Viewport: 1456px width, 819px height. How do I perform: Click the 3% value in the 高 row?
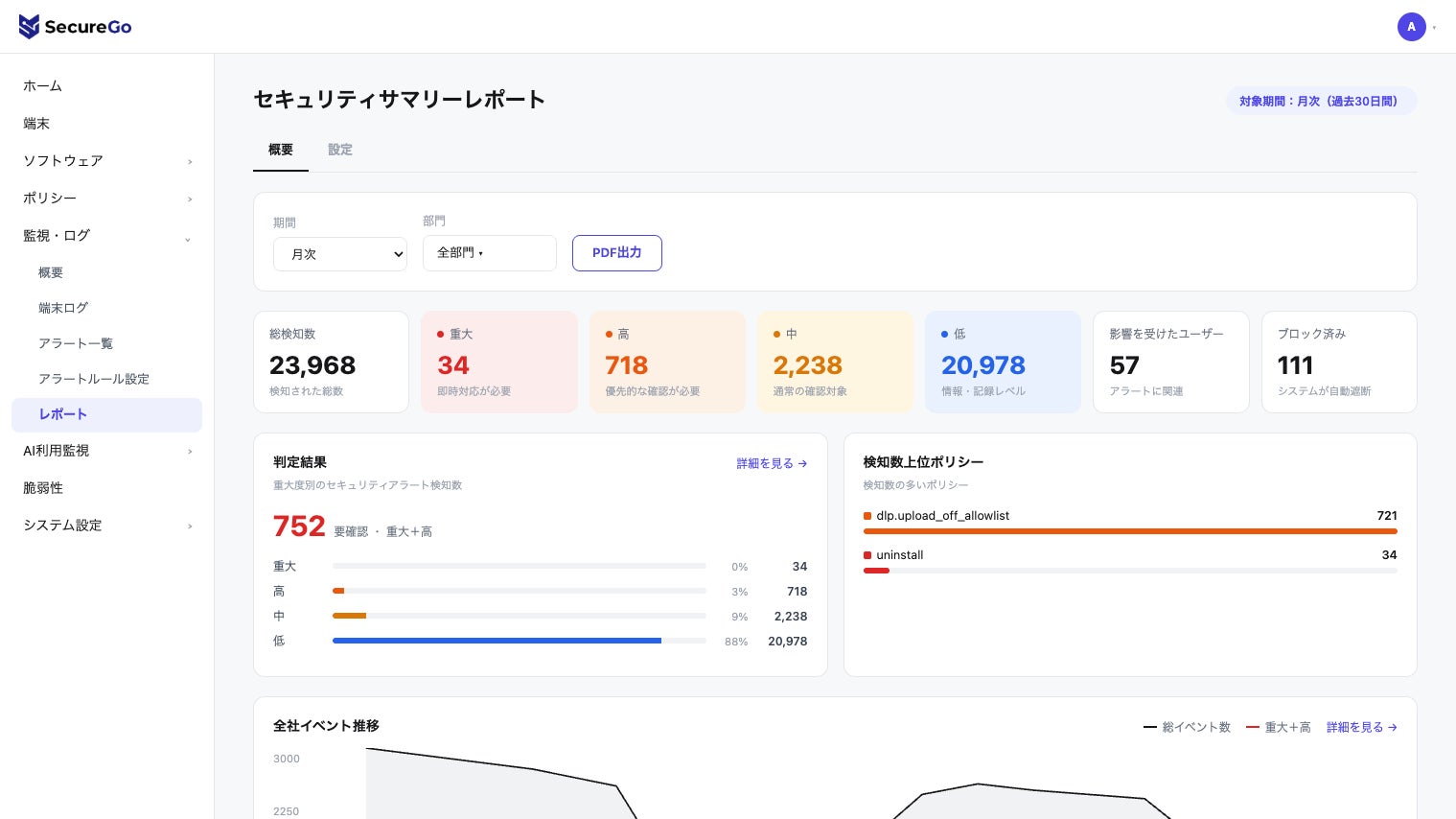coord(740,592)
